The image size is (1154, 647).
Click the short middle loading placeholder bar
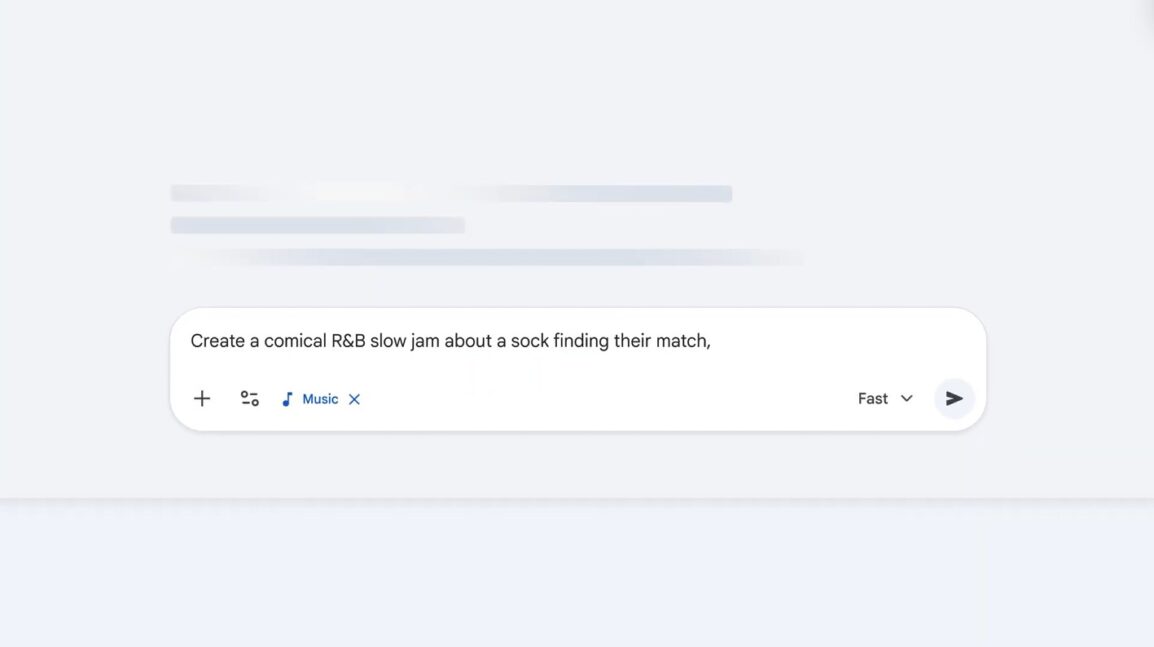(x=317, y=225)
